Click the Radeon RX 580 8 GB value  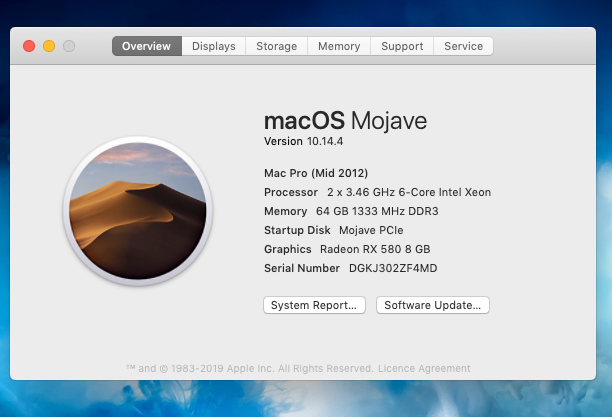tap(375, 249)
